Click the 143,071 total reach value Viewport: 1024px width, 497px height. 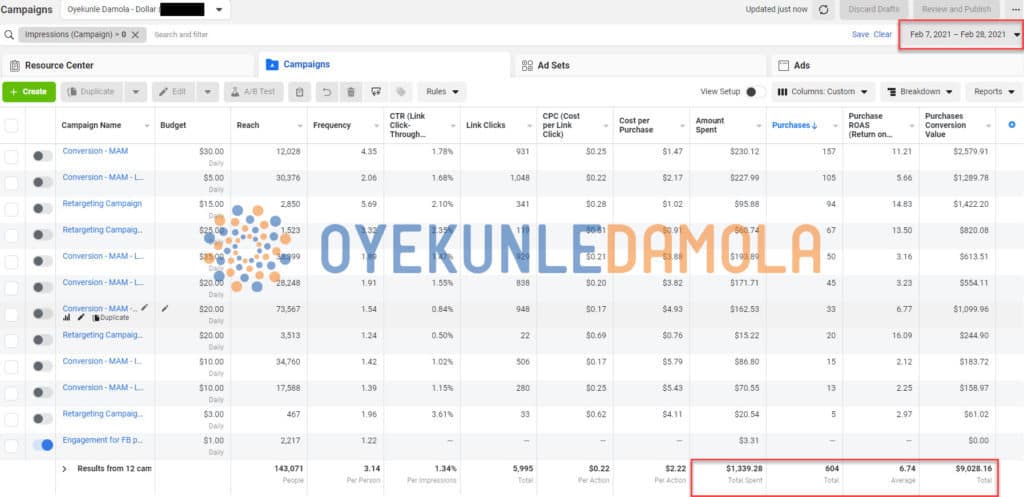[x=287, y=469]
